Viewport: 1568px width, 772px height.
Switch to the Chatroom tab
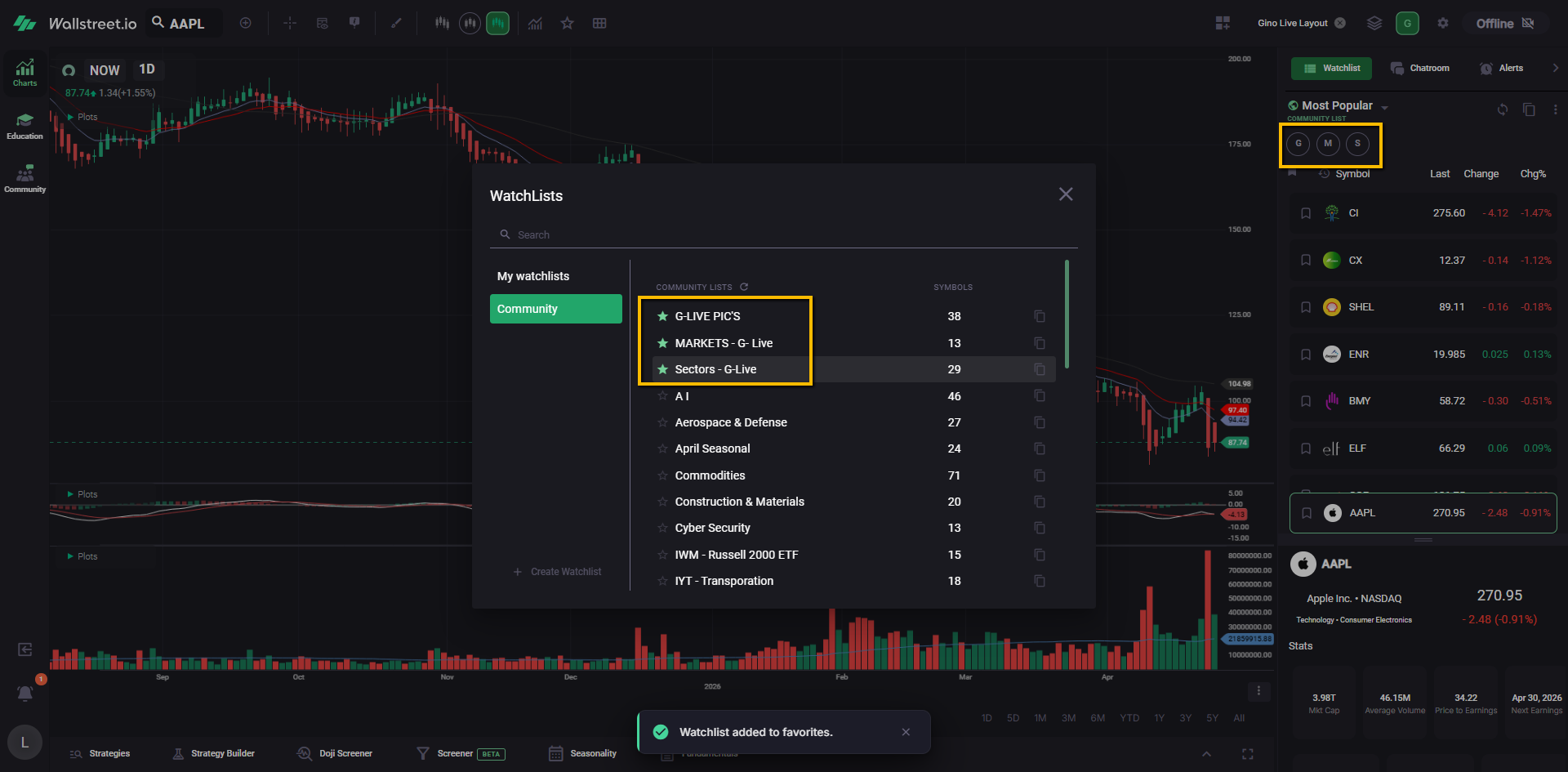pyautogui.click(x=1420, y=69)
